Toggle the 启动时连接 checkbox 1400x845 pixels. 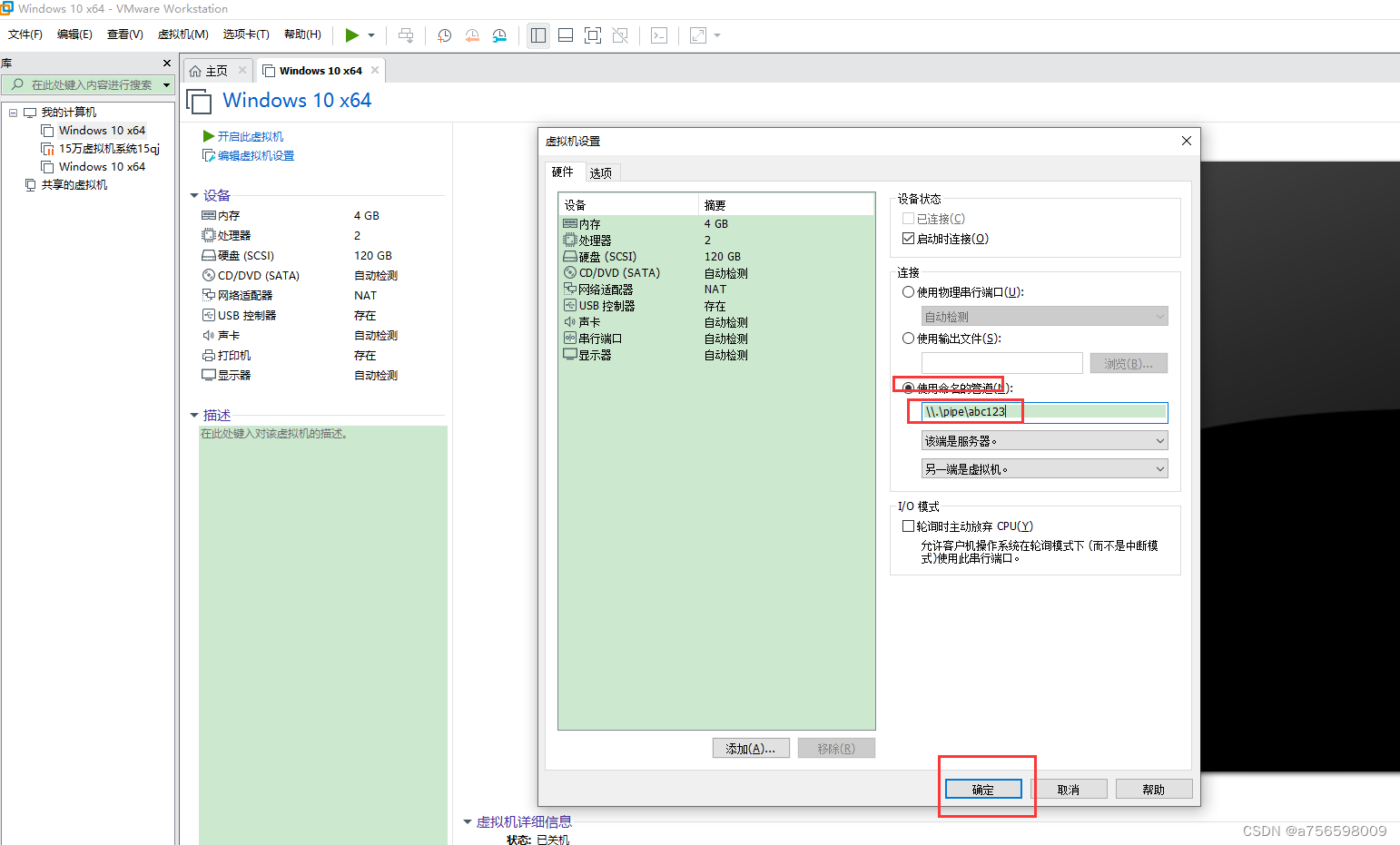click(908, 239)
